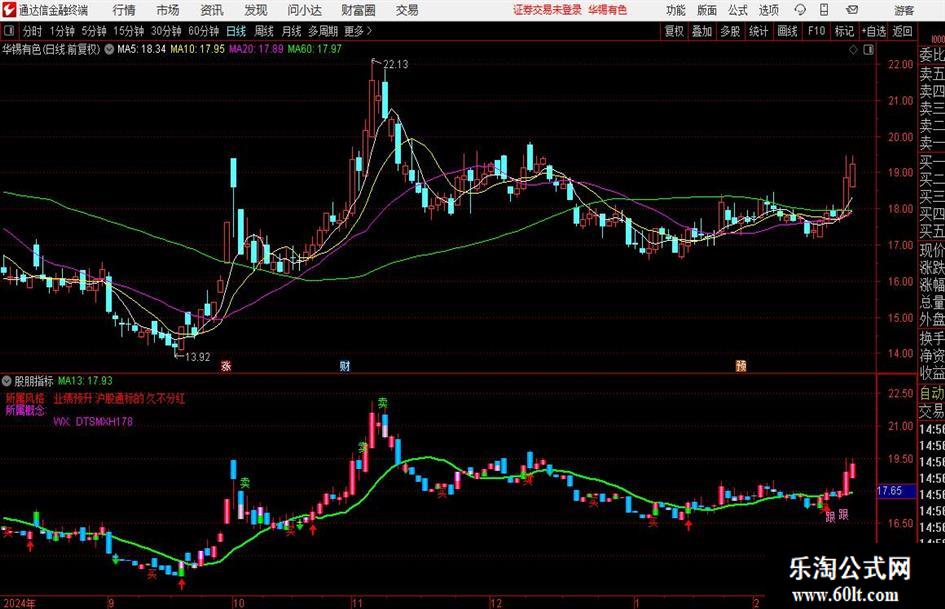Click the 股朋指标 indicator name
Viewport: 945px width, 609px height.
(x=34, y=380)
